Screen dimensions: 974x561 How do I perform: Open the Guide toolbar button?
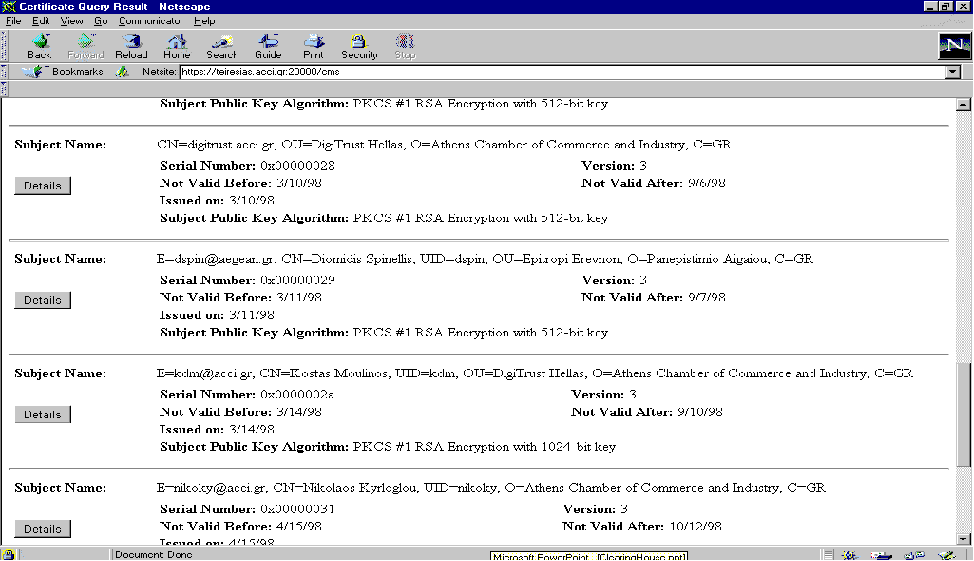[268, 46]
